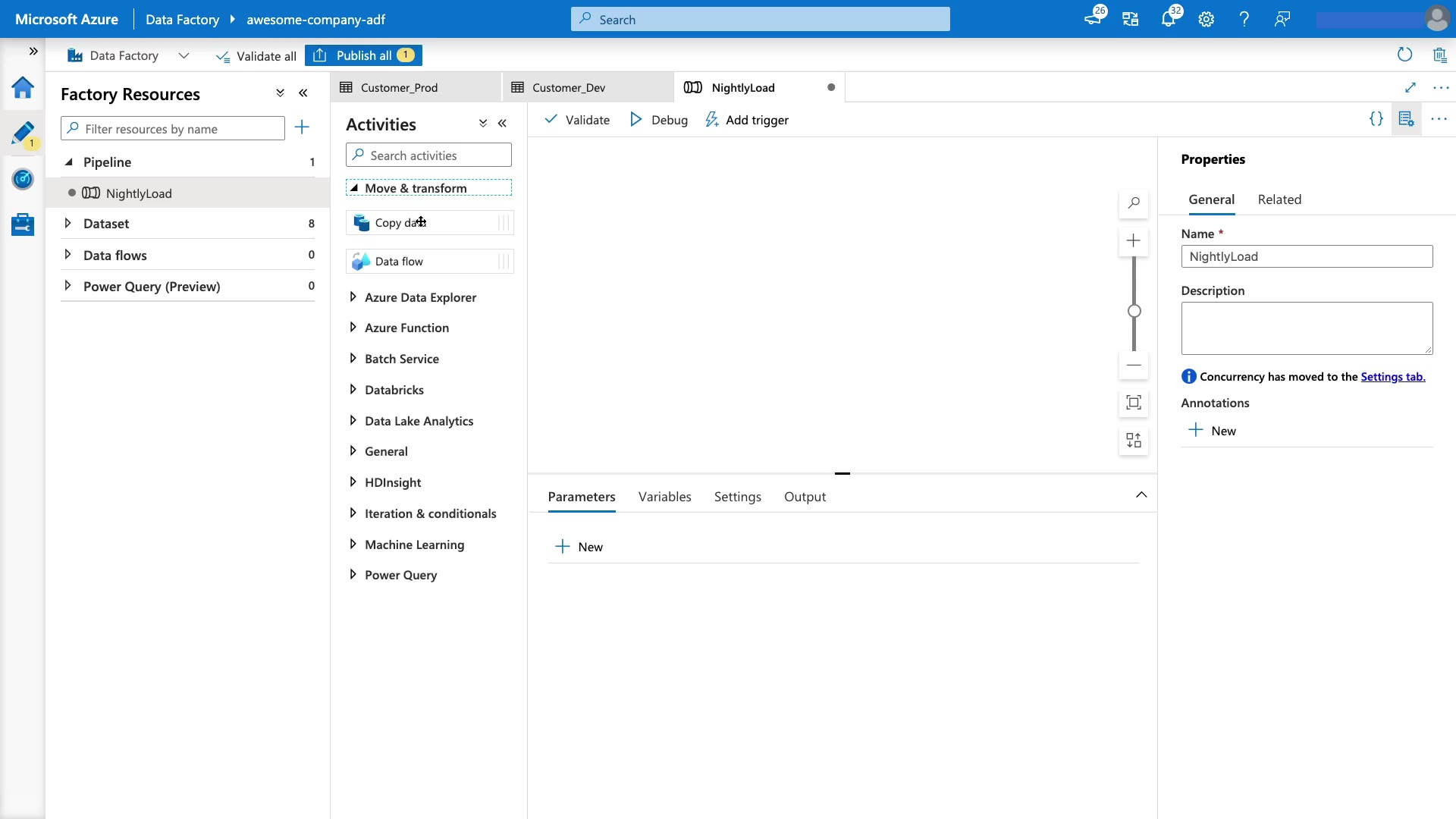Add new factory resource with plus icon
This screenshot has height=819, width=1456.
tap(302, 127)
